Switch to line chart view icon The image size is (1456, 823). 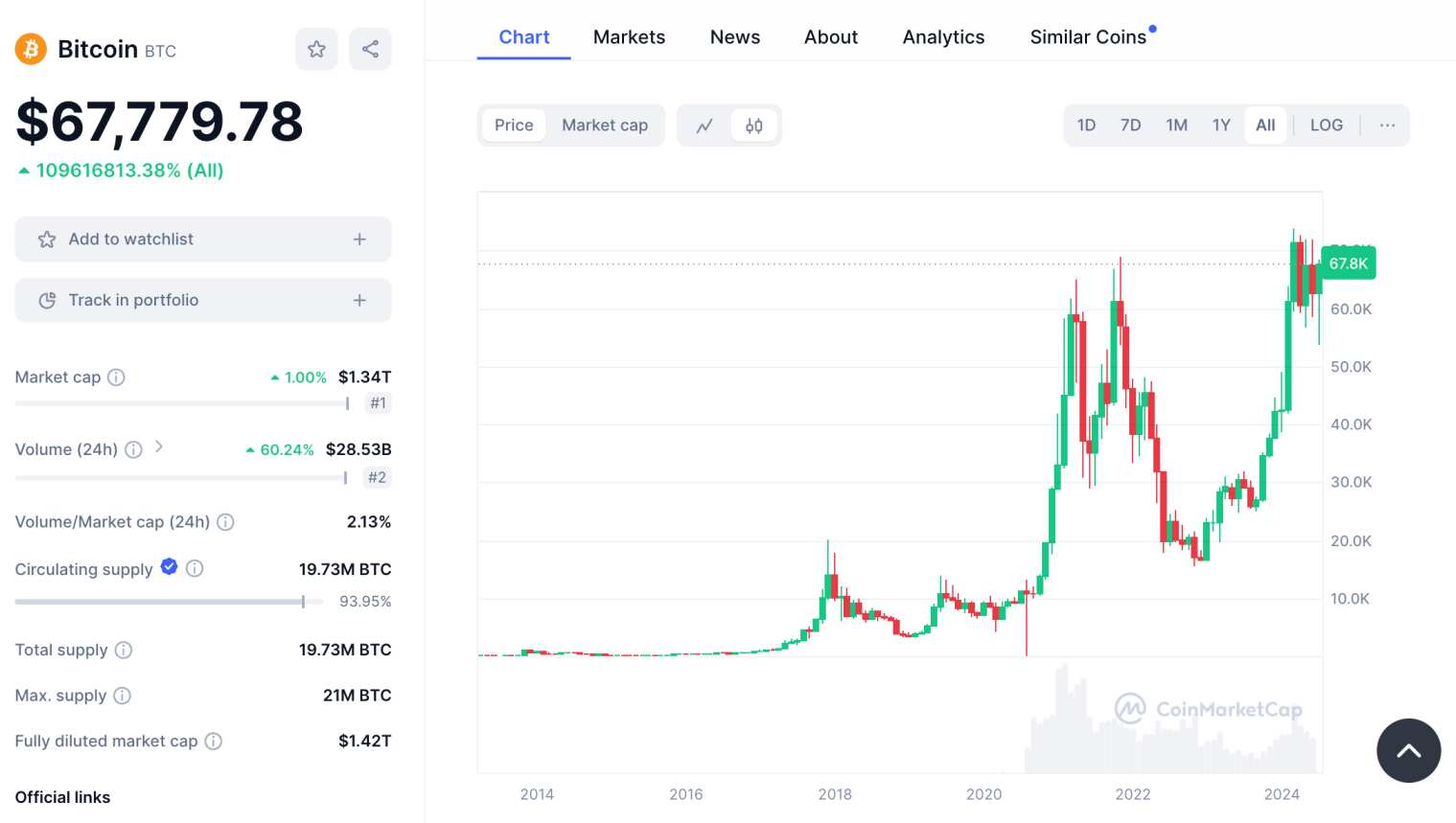(x=705, y=126)
